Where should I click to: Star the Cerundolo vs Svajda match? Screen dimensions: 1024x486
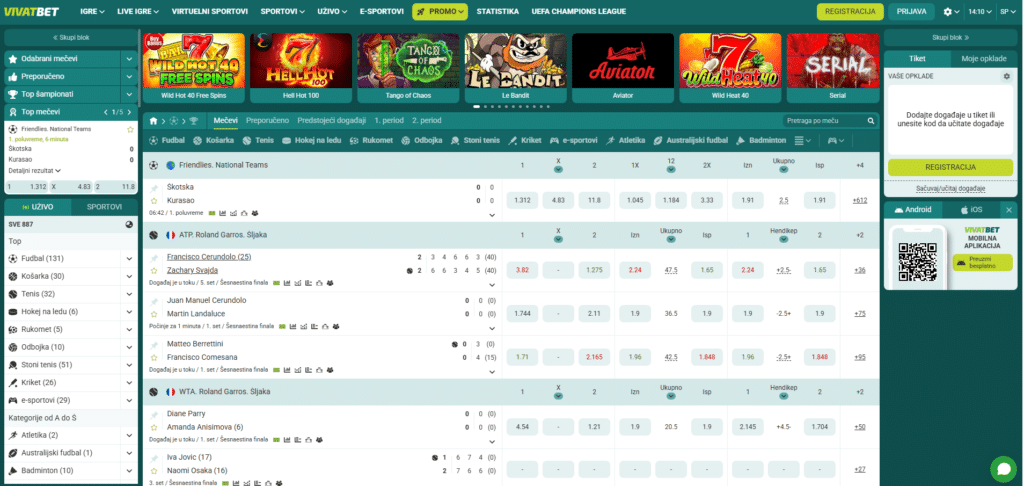(x=154, y=270)
